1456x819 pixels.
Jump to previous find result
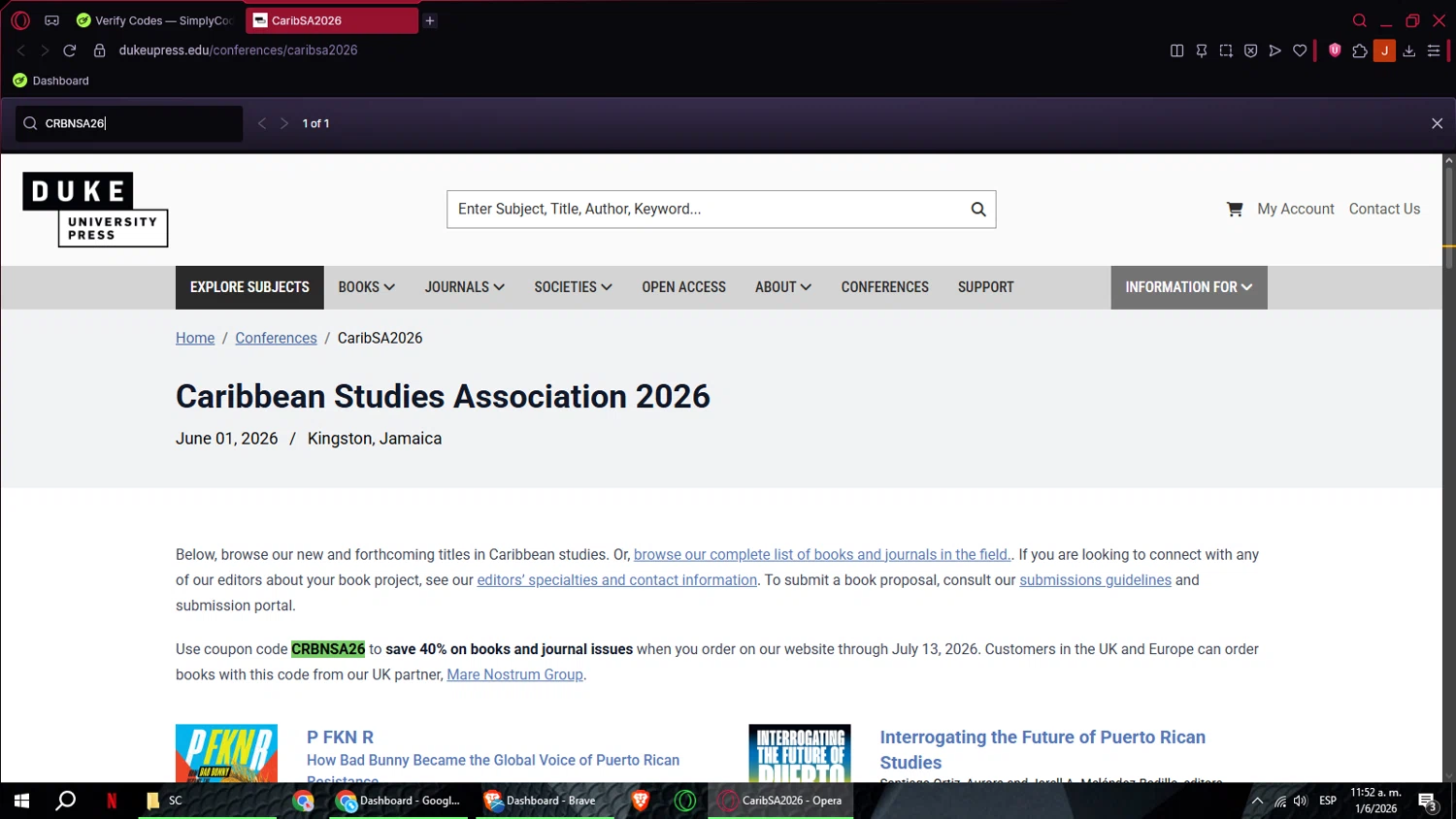(x=261, y=123)
